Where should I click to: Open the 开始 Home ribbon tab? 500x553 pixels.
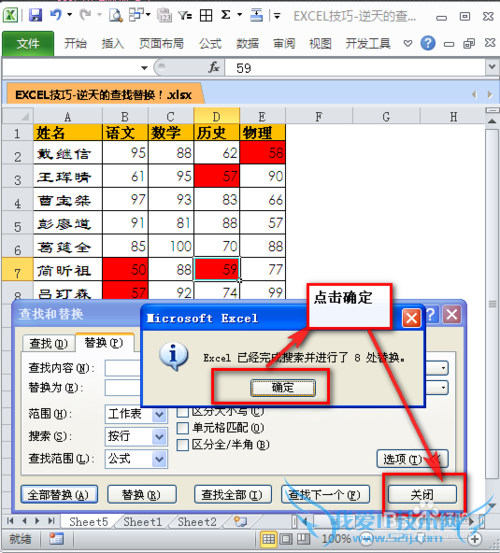[x=75, y=44]
